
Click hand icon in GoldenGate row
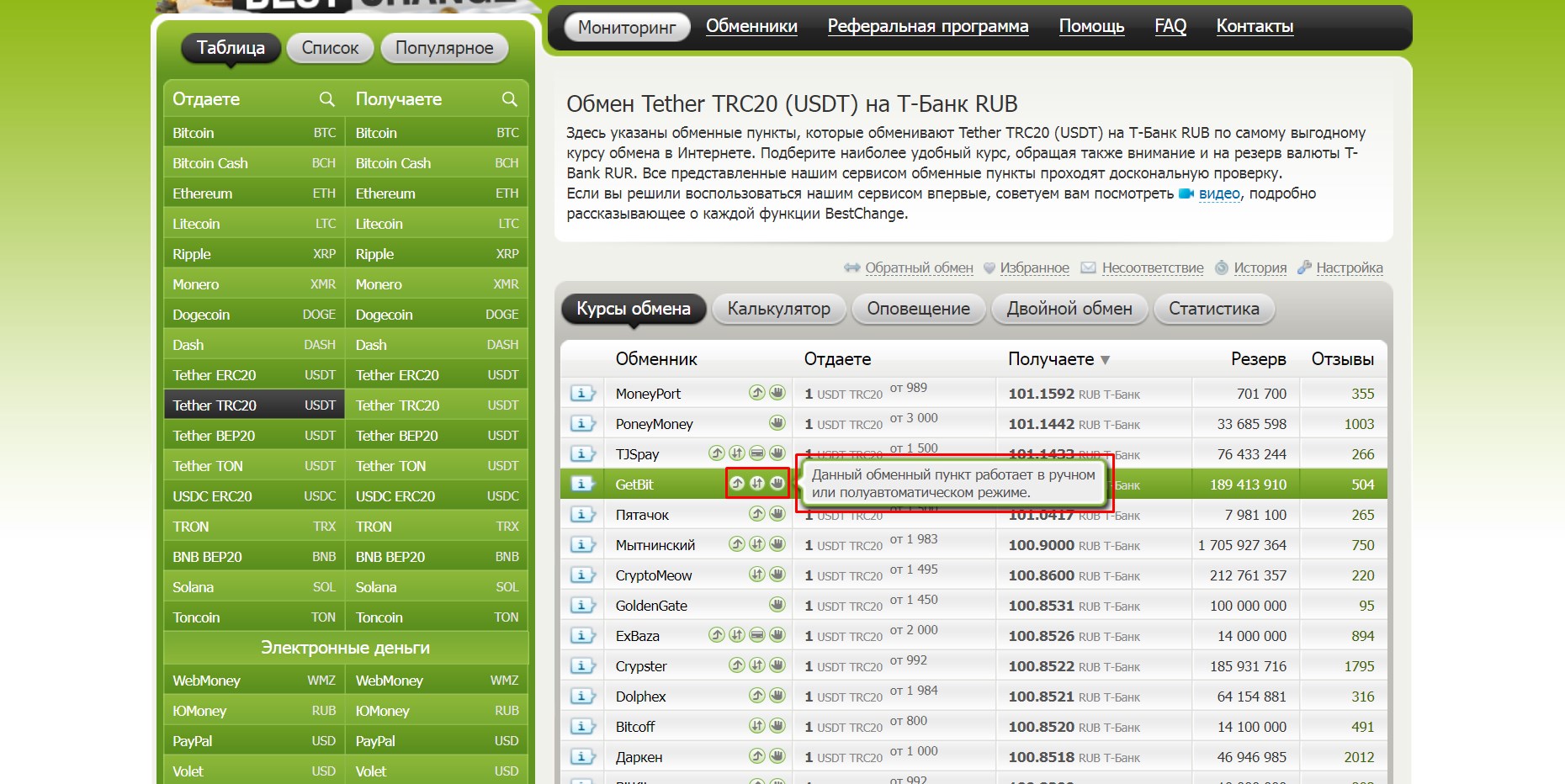pos(777,604)
